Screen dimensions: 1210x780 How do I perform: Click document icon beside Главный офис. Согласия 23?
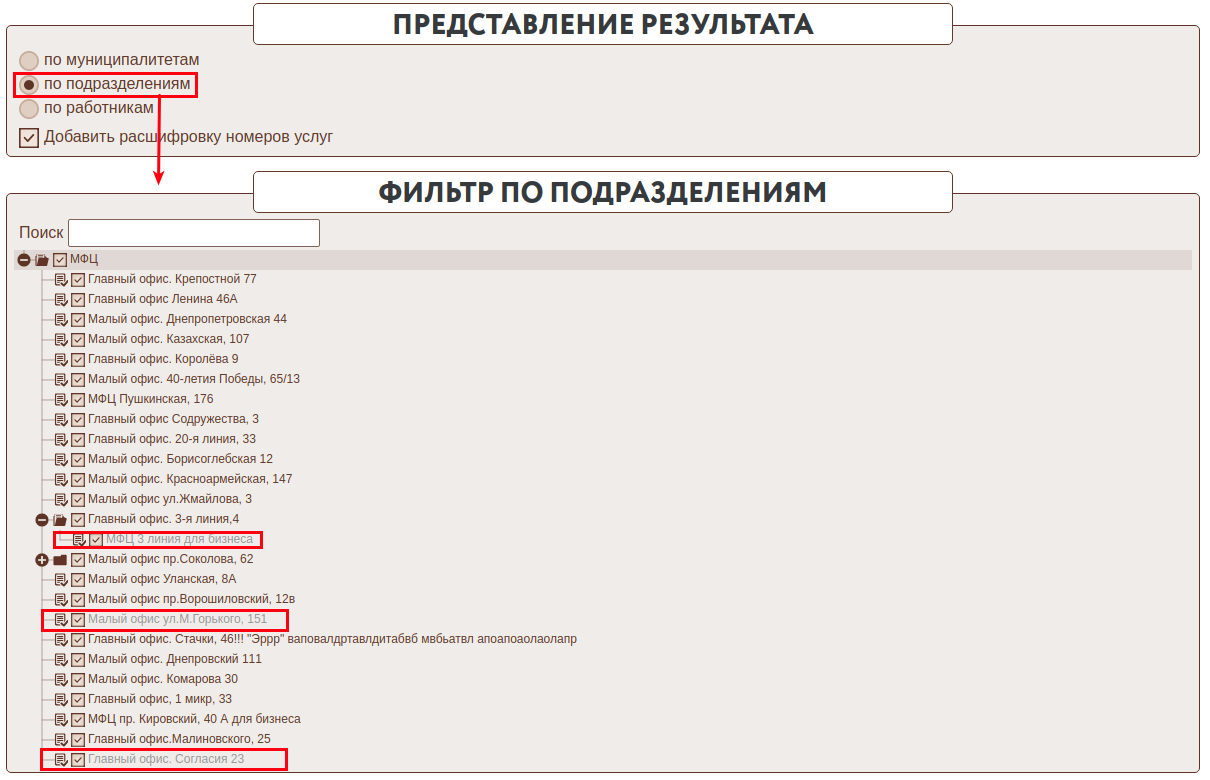[60, 760]
